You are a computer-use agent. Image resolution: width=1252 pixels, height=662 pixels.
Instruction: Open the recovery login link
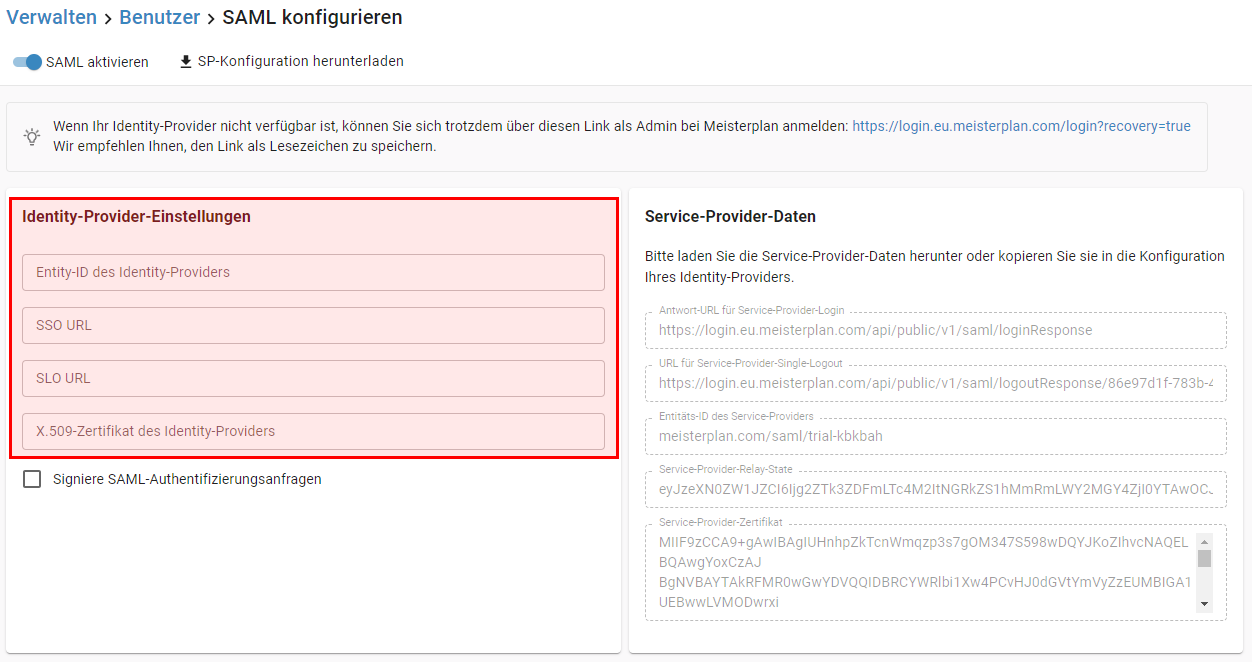pos(1021,126)
